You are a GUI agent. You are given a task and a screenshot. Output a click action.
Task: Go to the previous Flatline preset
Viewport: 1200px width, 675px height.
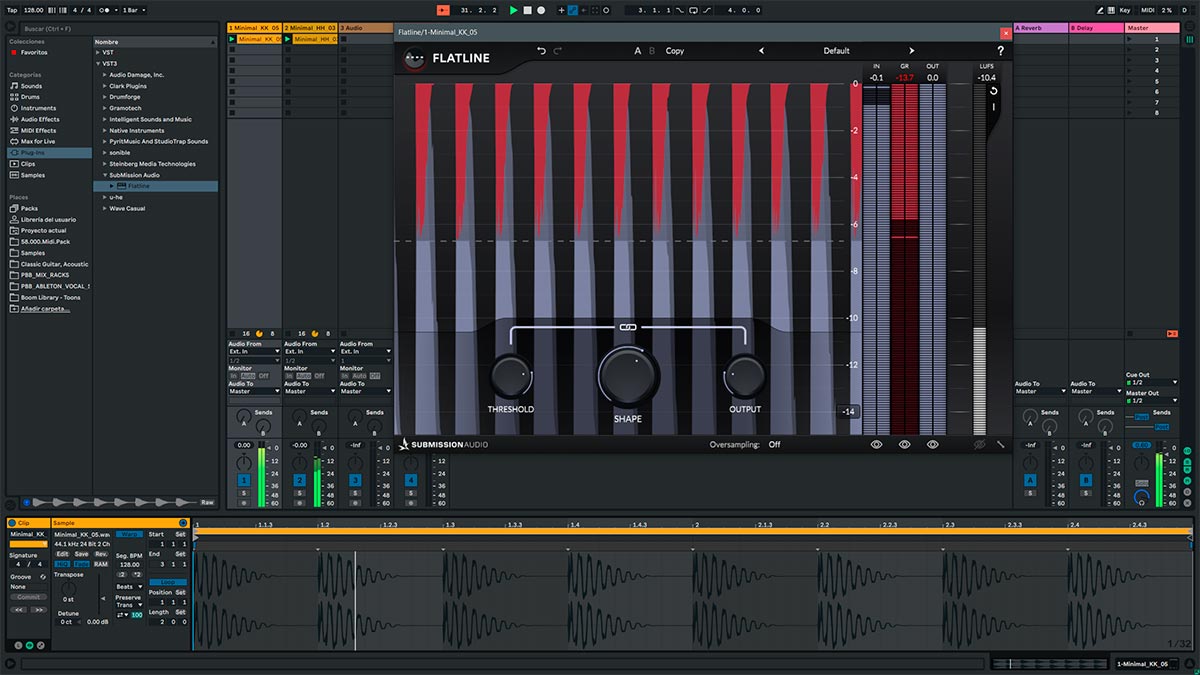pos(761,51)
